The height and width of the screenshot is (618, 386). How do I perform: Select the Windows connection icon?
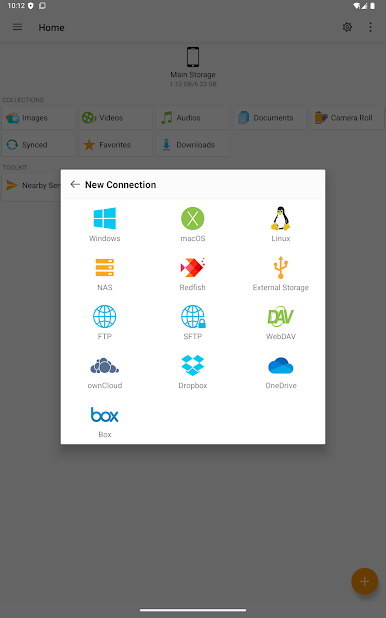(104, 218)
